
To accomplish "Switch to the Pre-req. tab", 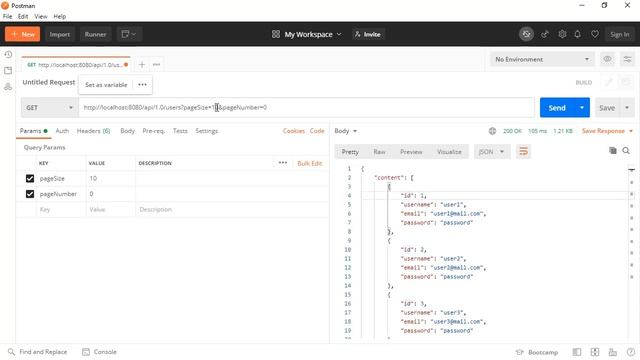I will click(153, 131).
